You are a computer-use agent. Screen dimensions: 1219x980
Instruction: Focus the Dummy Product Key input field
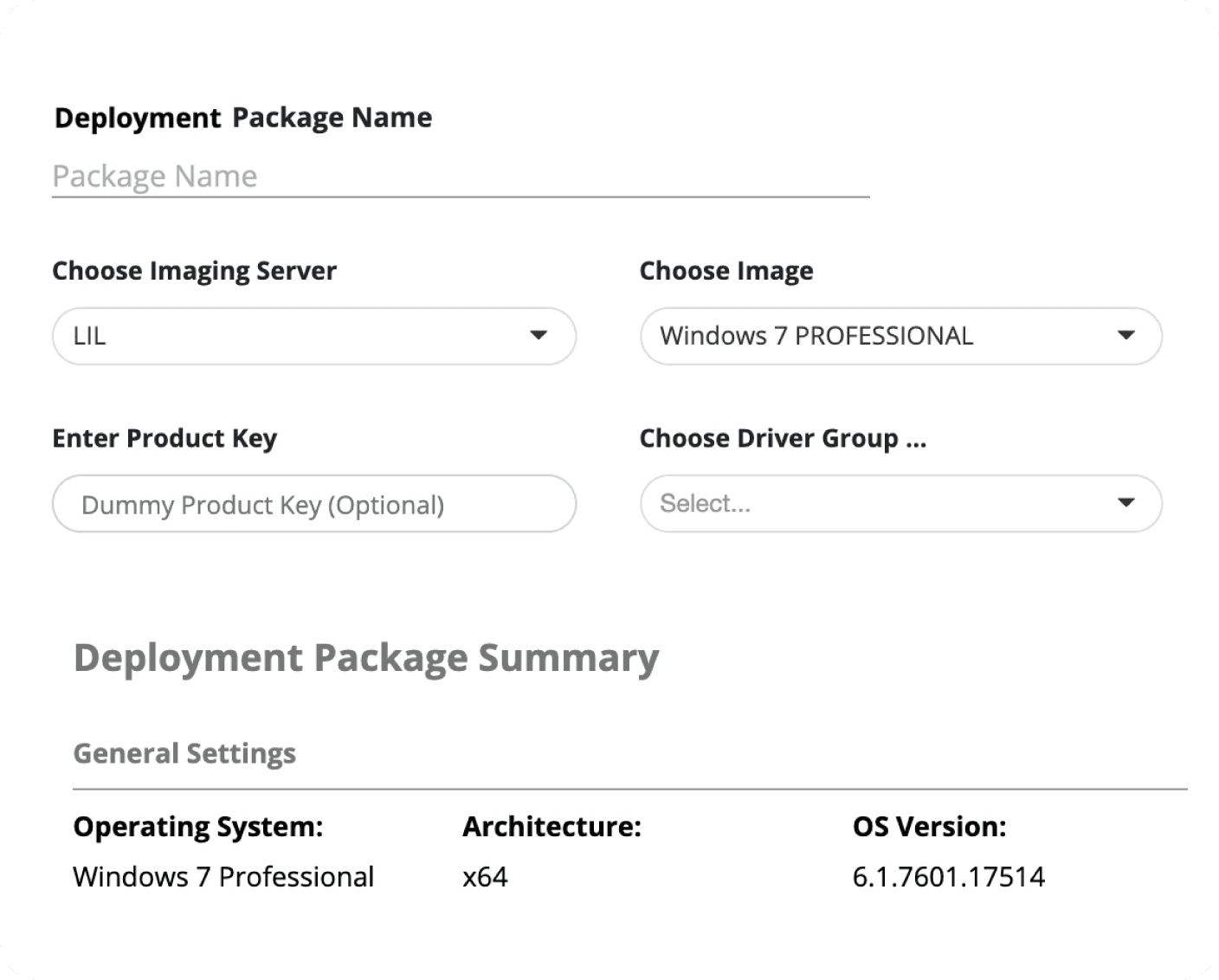(x=313, y=504)
